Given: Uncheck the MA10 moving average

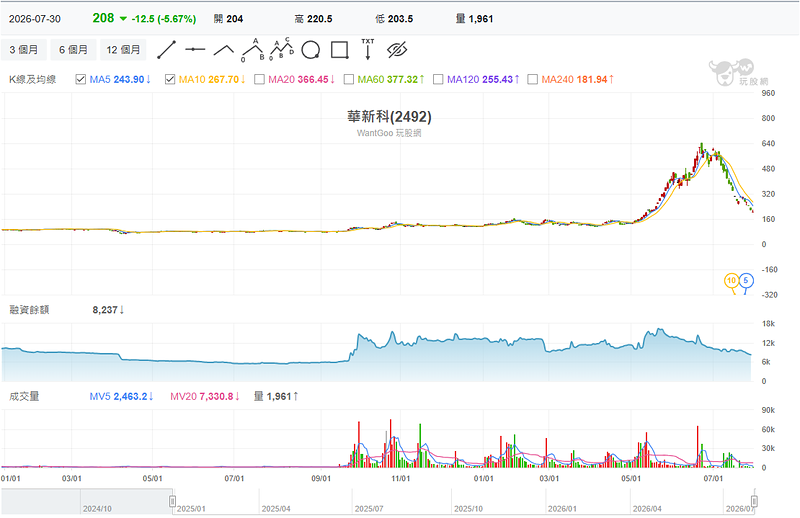Looking at the screenshot, I should 170,79.
